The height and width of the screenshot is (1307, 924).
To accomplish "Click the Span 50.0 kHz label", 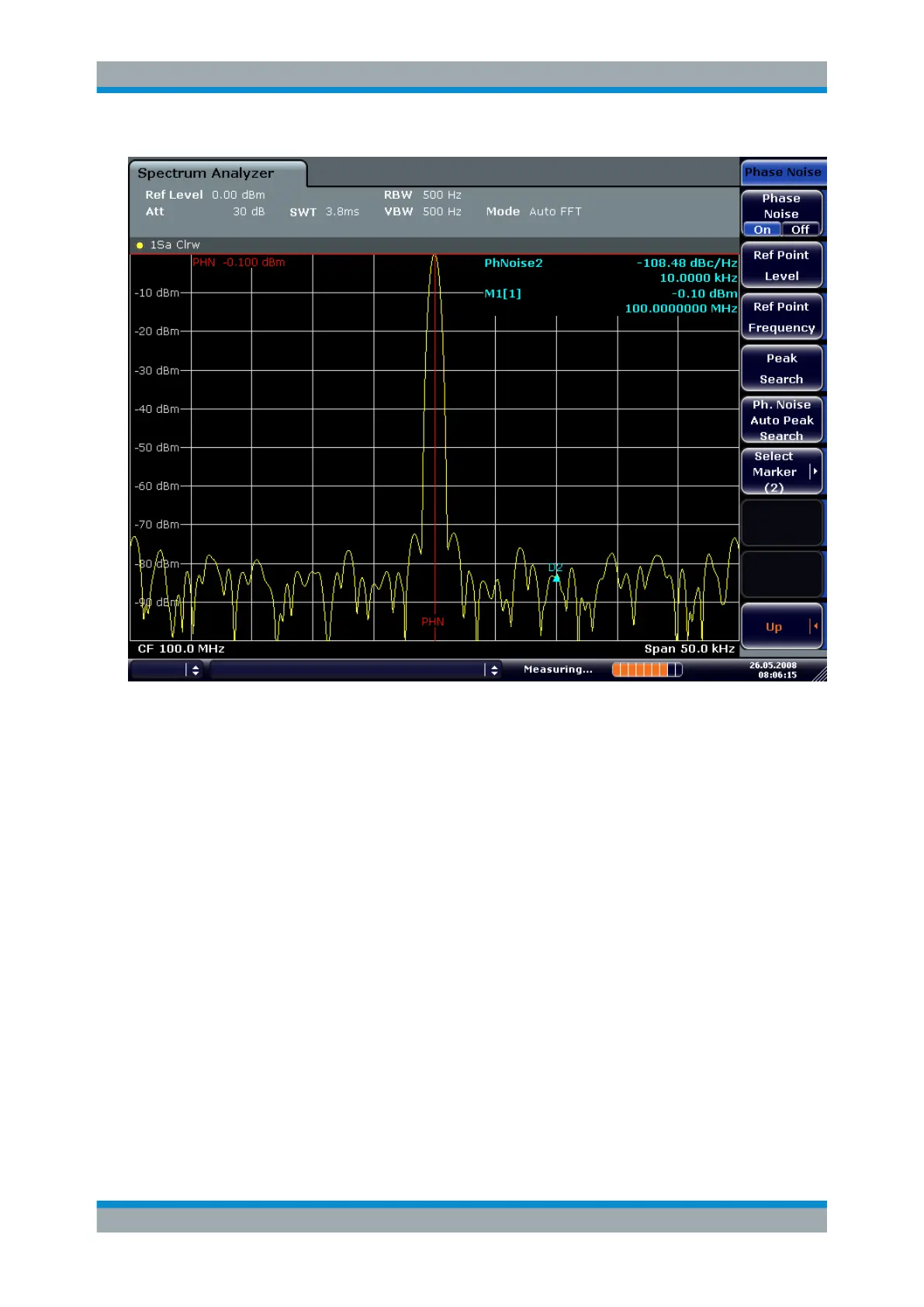I will click(x=689, y=649).
